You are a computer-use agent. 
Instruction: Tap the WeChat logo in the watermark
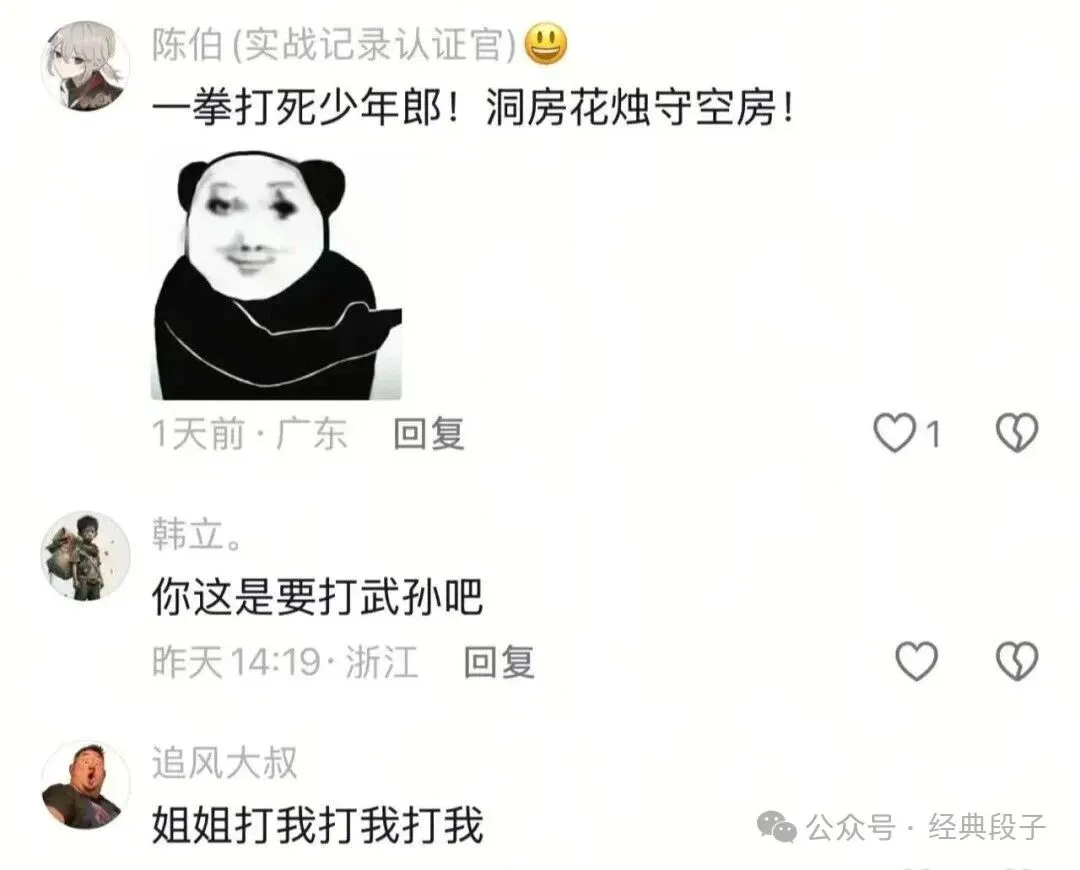777,826
